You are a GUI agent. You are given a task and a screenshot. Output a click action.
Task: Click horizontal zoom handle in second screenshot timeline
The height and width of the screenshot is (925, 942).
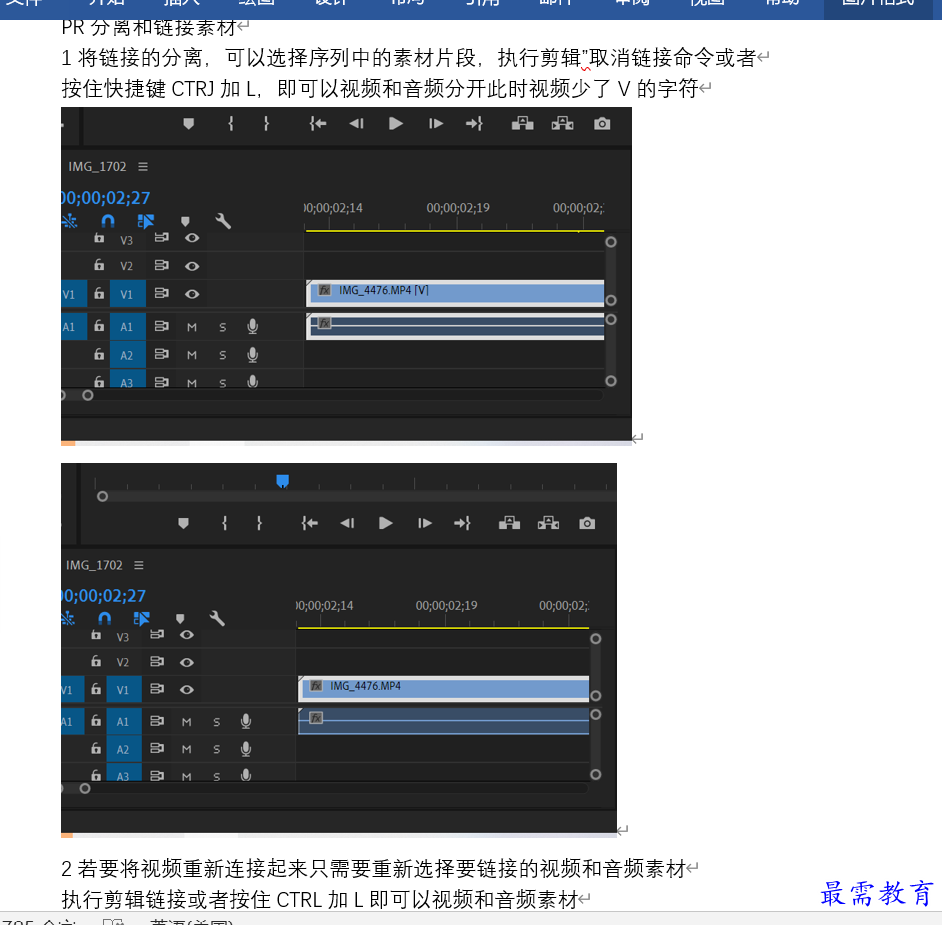click(85, 789)
